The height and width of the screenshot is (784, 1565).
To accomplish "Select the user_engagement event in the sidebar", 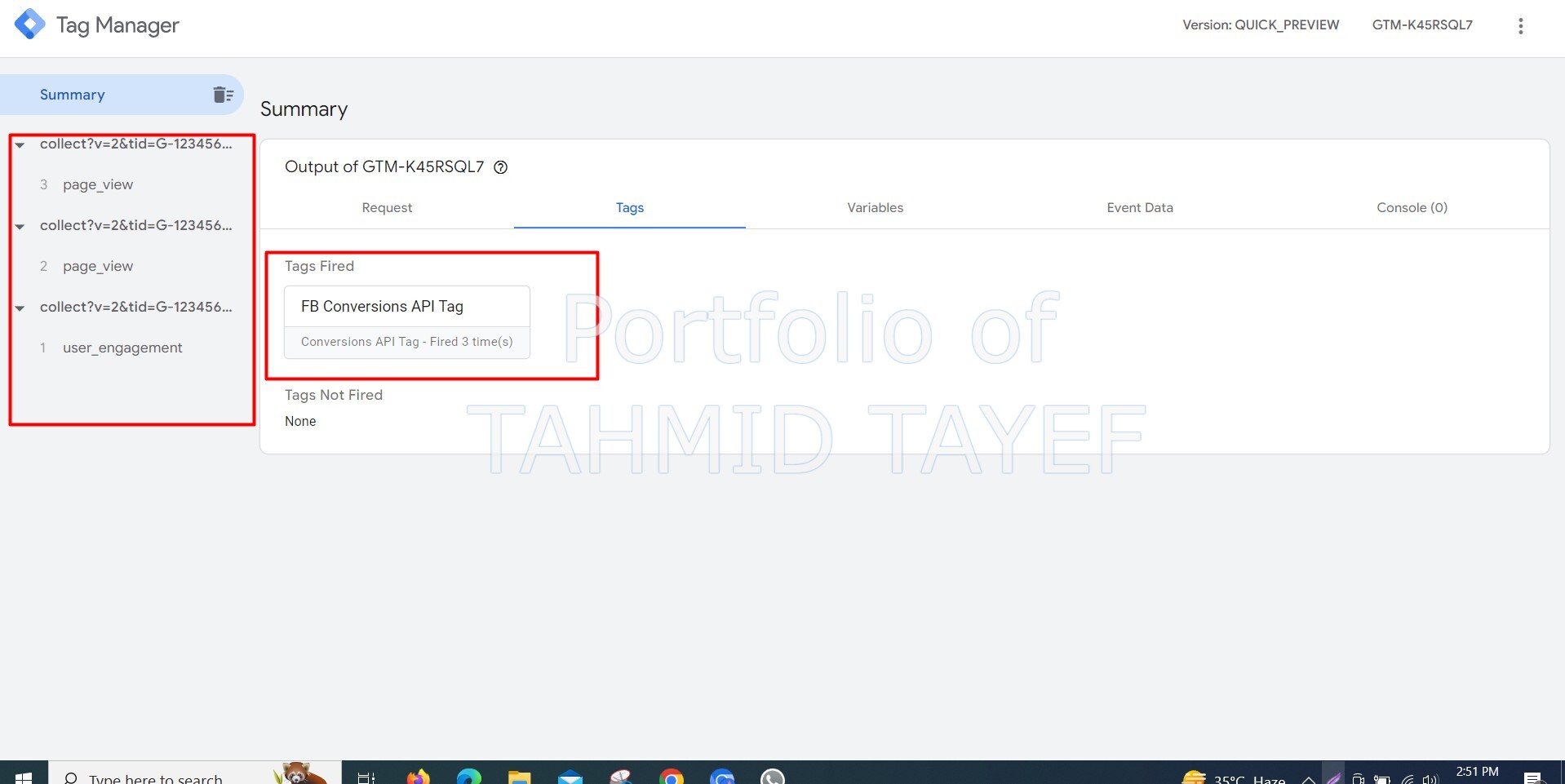I will (122, 348).
